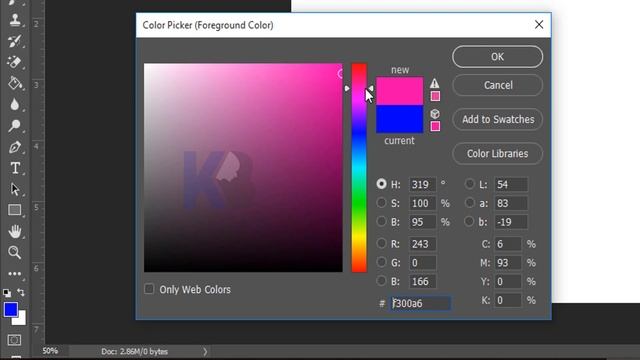This screenshot has width=640, height=360.
Task: Expand the status bar info arrow
Action: pos(205,351)
